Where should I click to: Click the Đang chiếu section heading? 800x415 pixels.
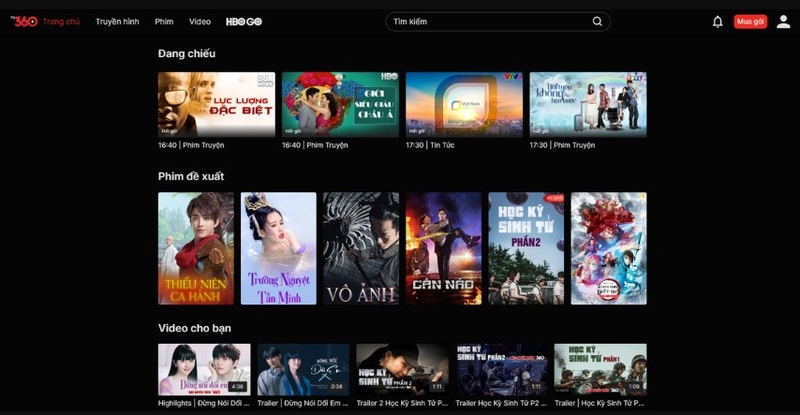pyautogui.click(x=187, y=54)
